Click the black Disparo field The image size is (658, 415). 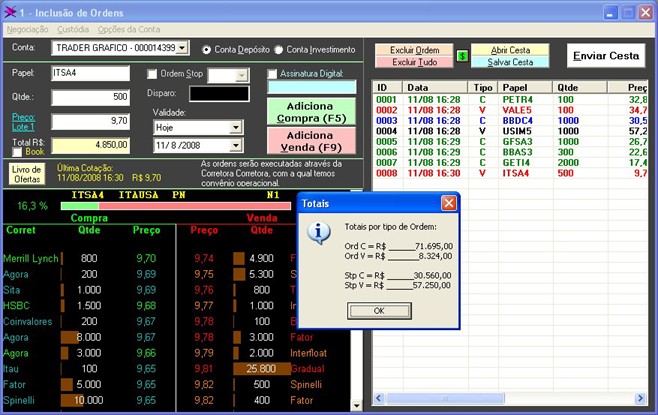[219, 94]
